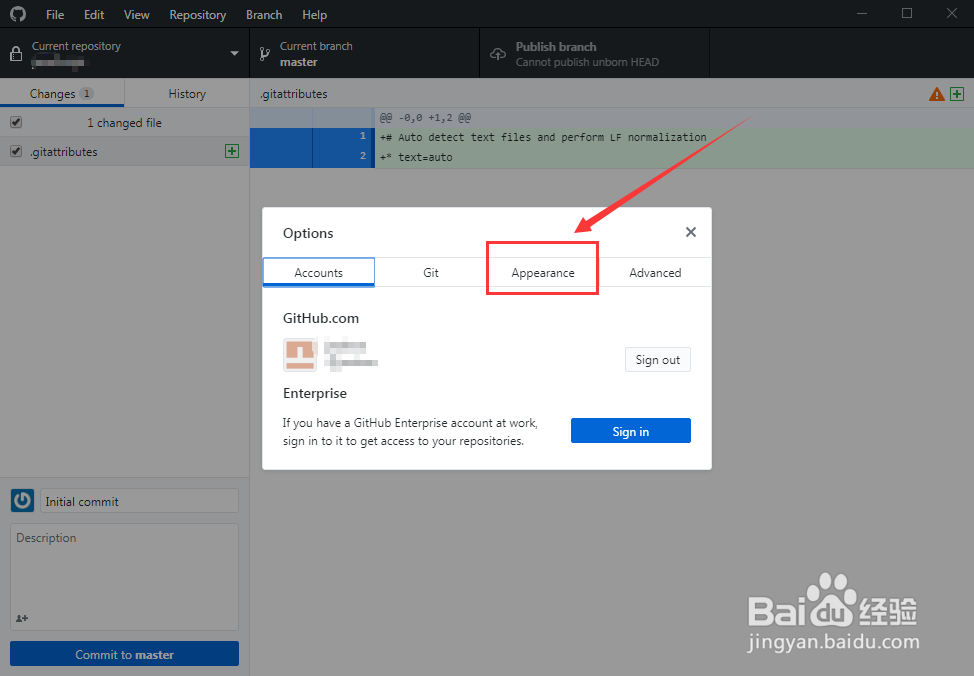The height and width of the screenshot is (676, 974).
Task: Select the Git tab in Options
Action: (x=431, y=272)
